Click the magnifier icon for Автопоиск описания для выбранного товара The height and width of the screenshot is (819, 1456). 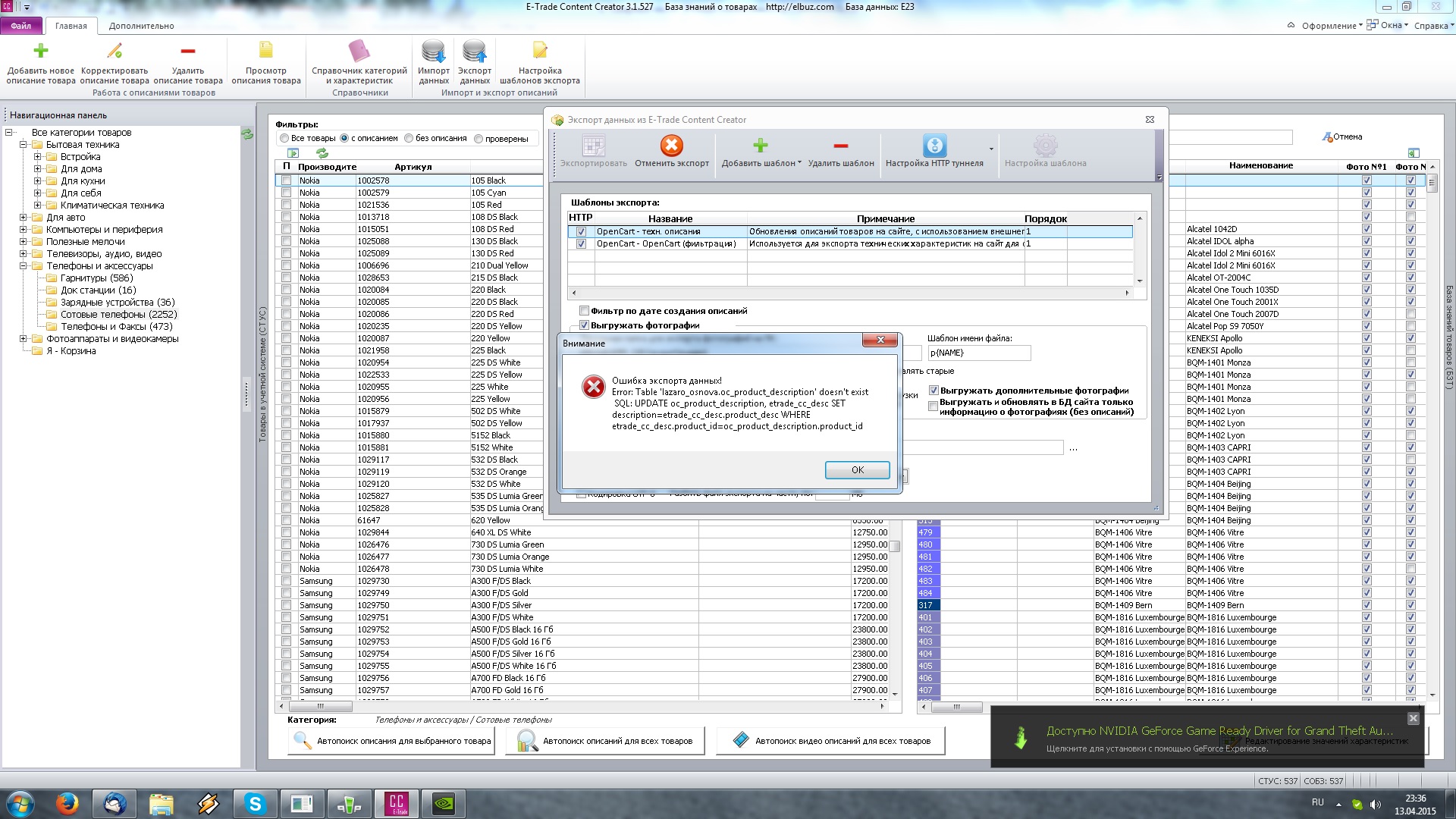tap(303, 740)
